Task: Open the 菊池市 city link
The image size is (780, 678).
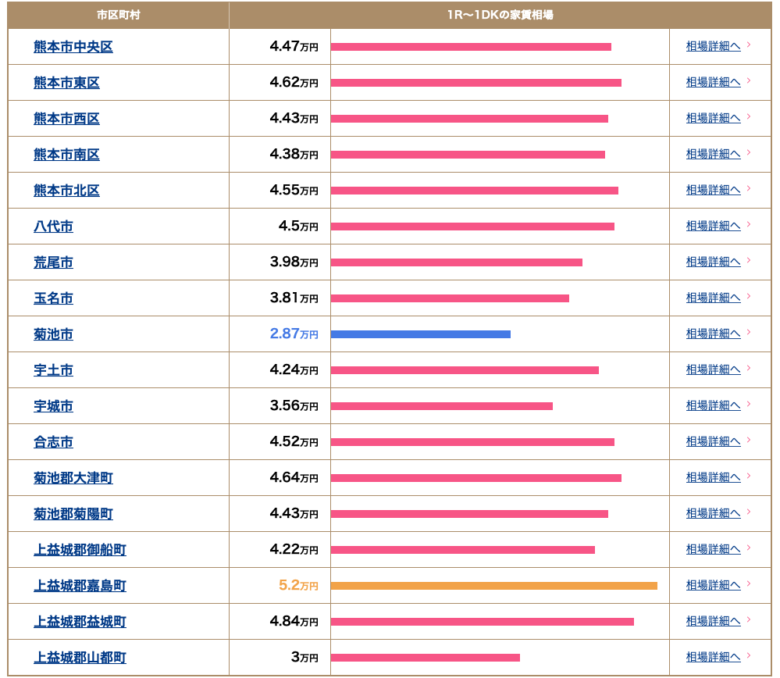Action: (53, 335)
